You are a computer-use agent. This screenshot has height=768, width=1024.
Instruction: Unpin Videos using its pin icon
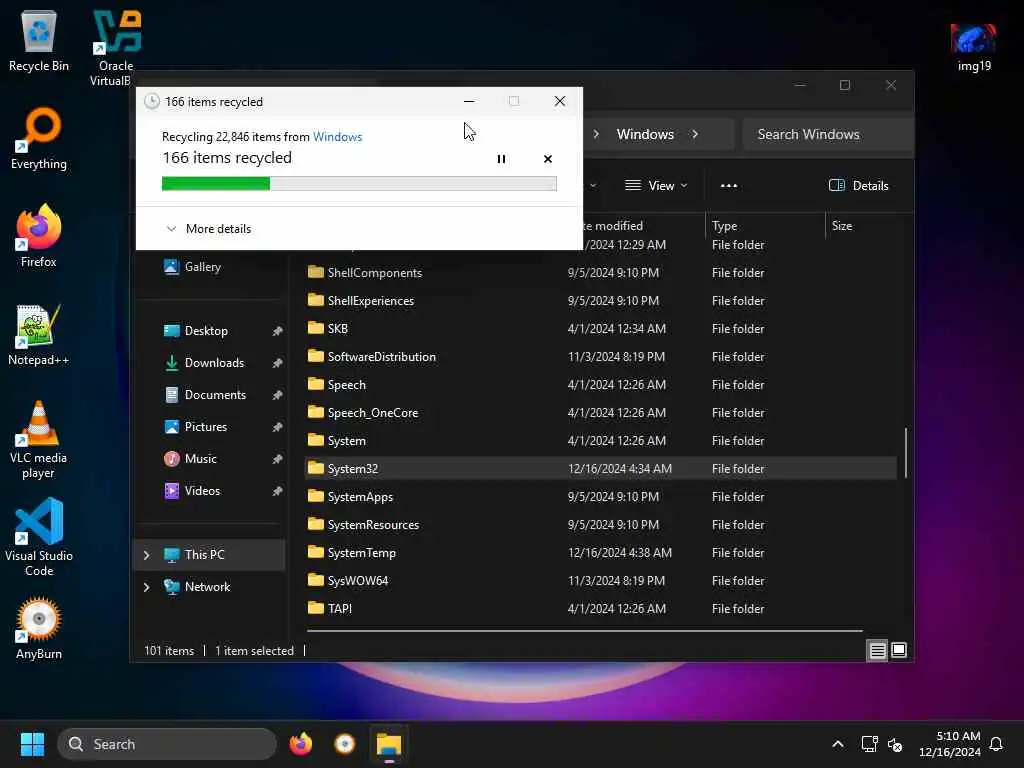(278, 491)
